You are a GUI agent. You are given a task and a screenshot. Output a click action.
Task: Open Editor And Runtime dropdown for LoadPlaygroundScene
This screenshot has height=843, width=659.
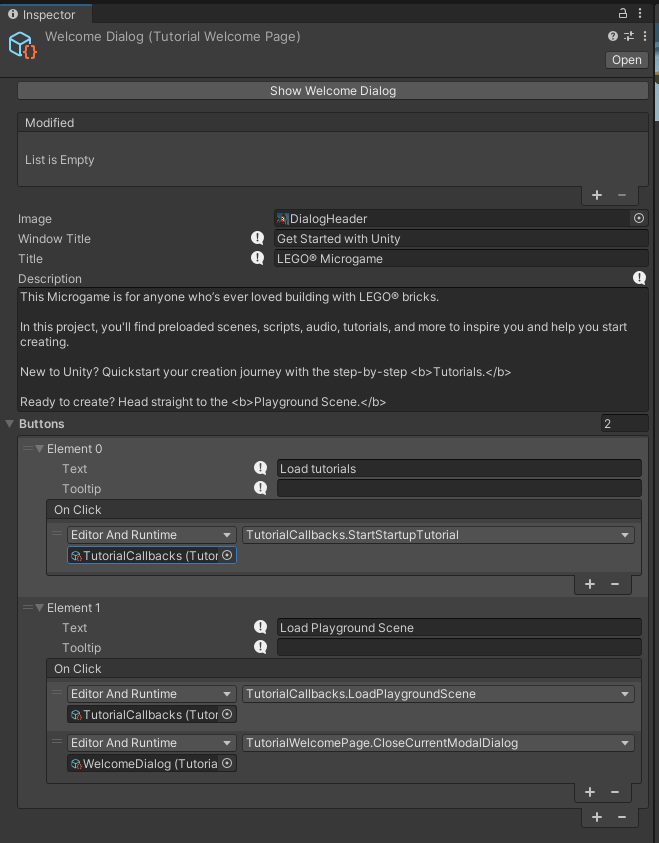[x=152, y=694]
